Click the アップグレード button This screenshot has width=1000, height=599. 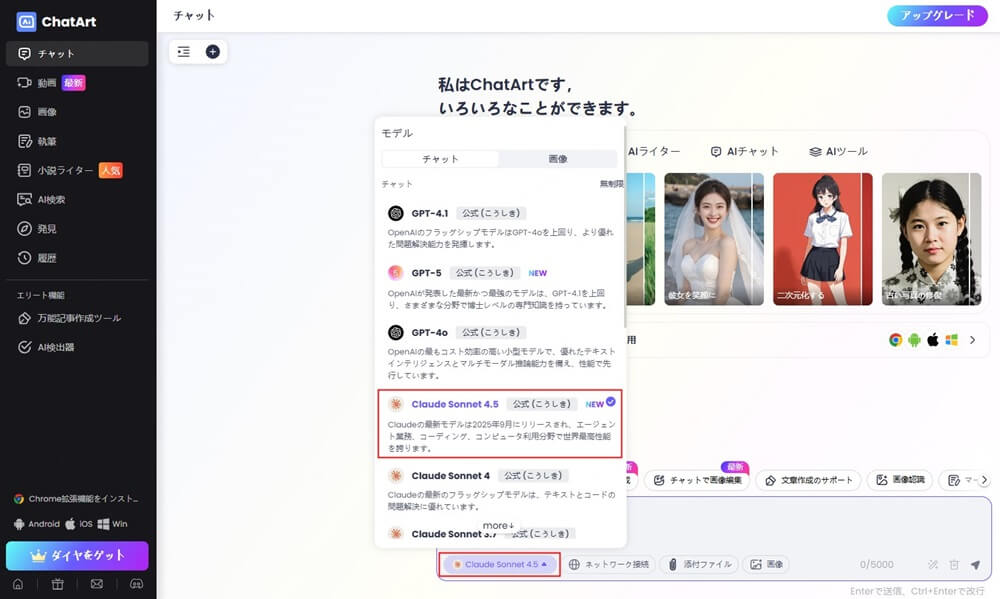click(937, 16)
